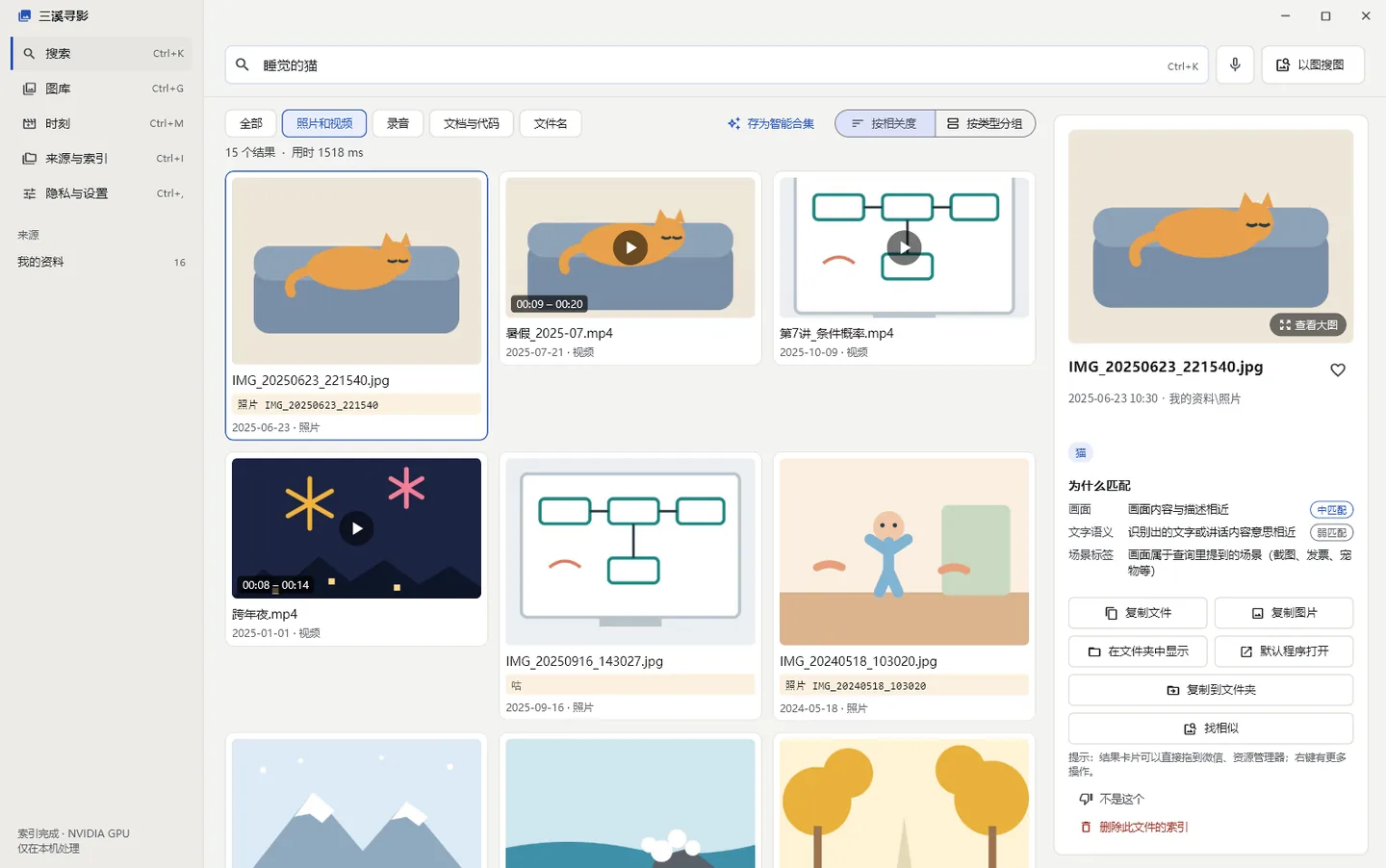Toggle sorting 按相关度
1386x868 pixels.
885,123
